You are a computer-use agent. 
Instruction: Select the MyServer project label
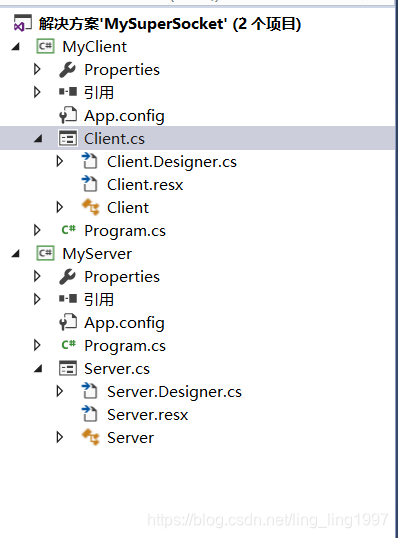[97, 254]
